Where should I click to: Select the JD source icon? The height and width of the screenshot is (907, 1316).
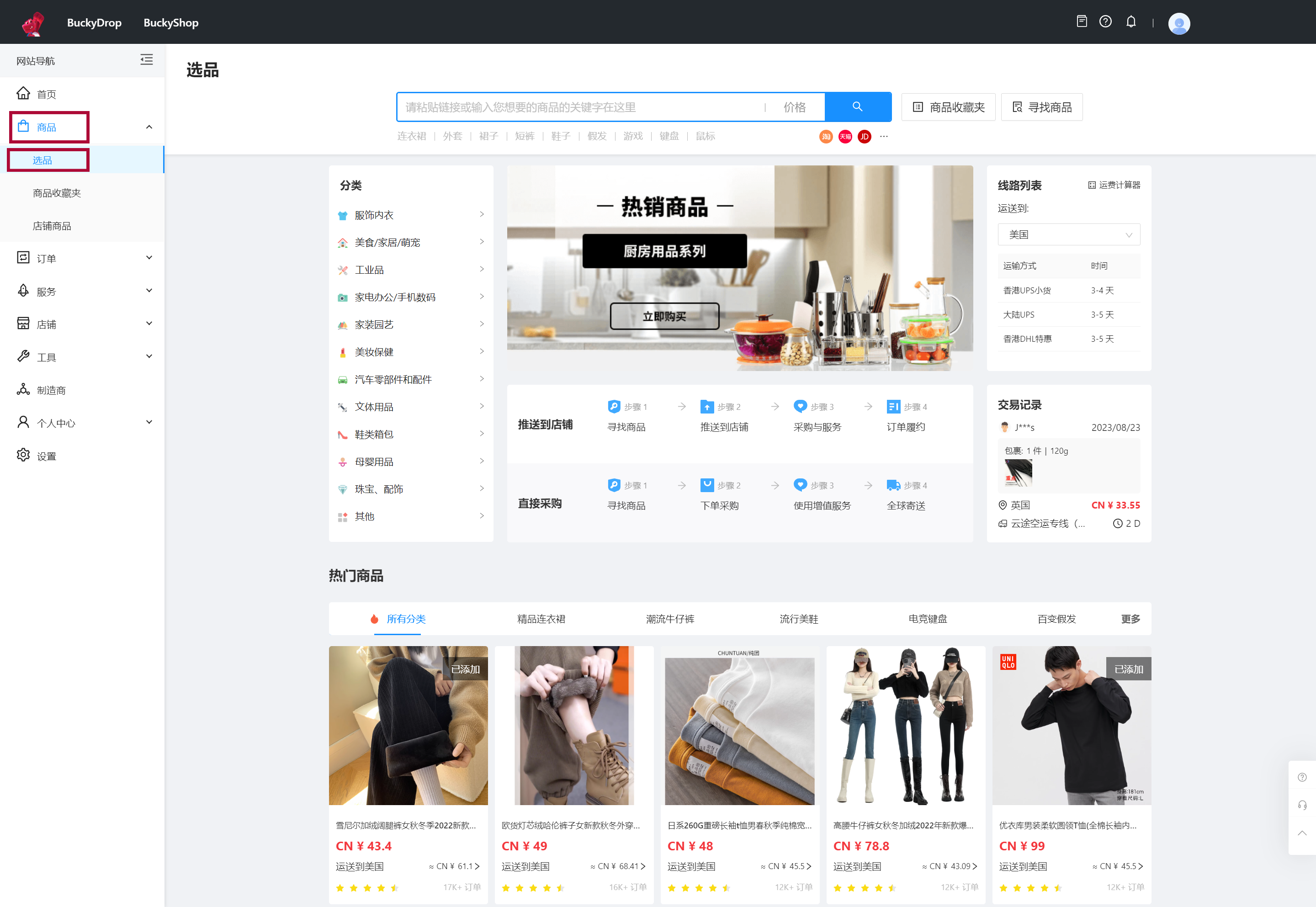tap(864, 136)
